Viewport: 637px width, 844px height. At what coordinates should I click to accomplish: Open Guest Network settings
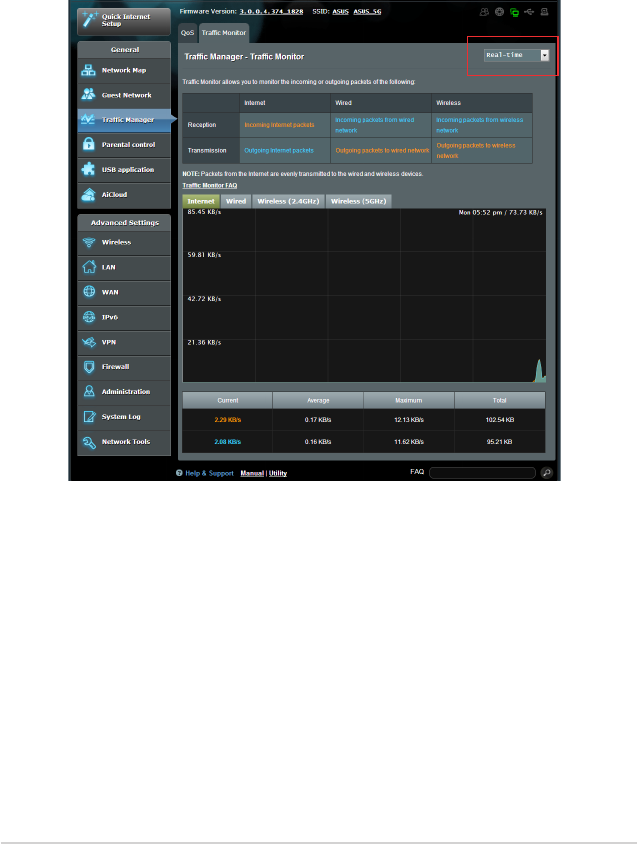click(124, 95)
